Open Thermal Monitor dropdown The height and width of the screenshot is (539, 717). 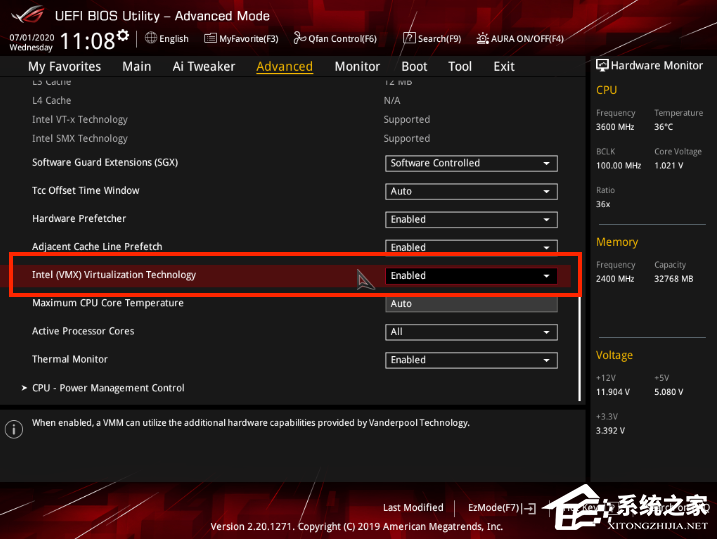[471, 360]
